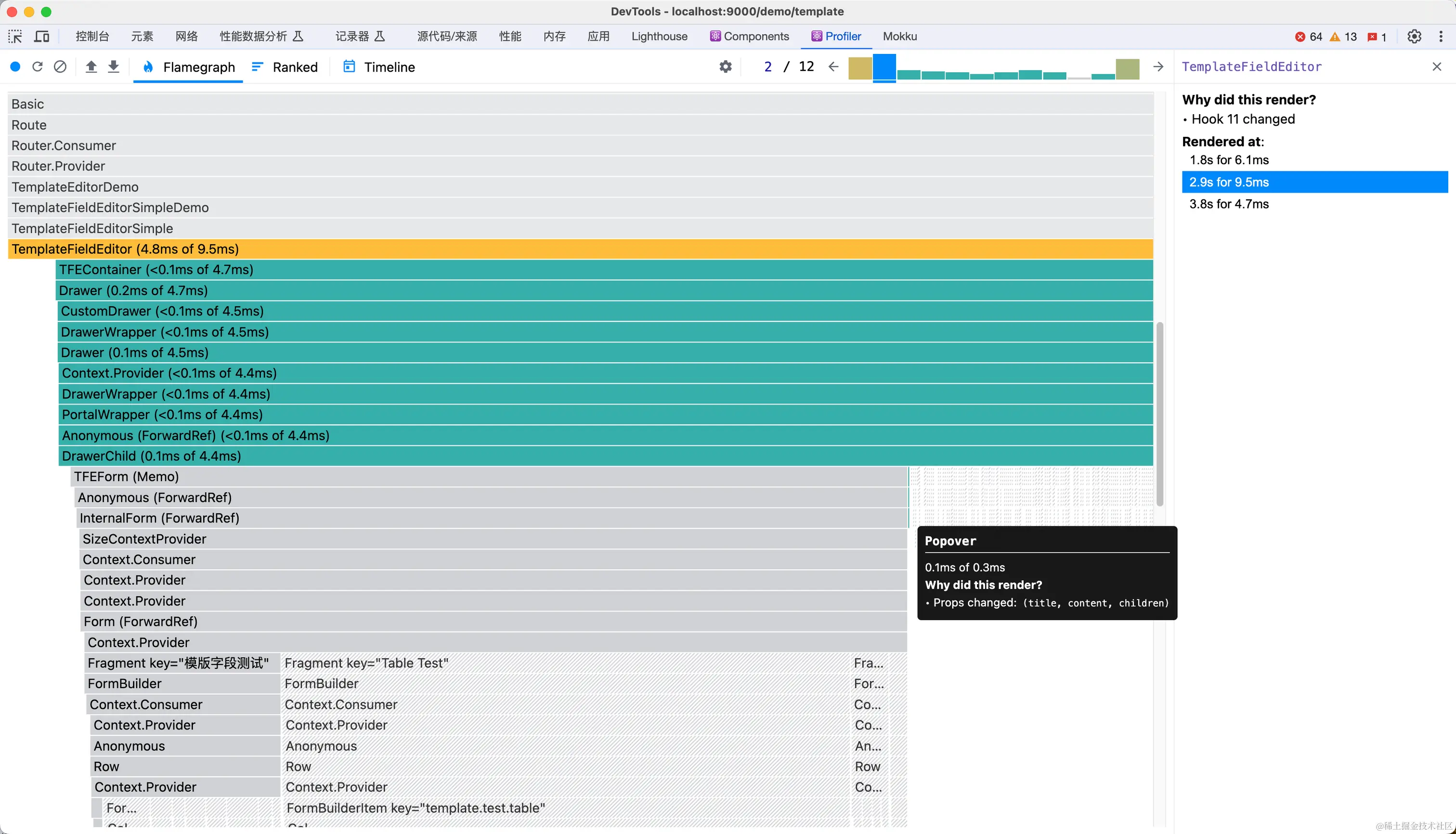Go to next commit arrow
1456x834 pixels.
[x=1158, y=67]
